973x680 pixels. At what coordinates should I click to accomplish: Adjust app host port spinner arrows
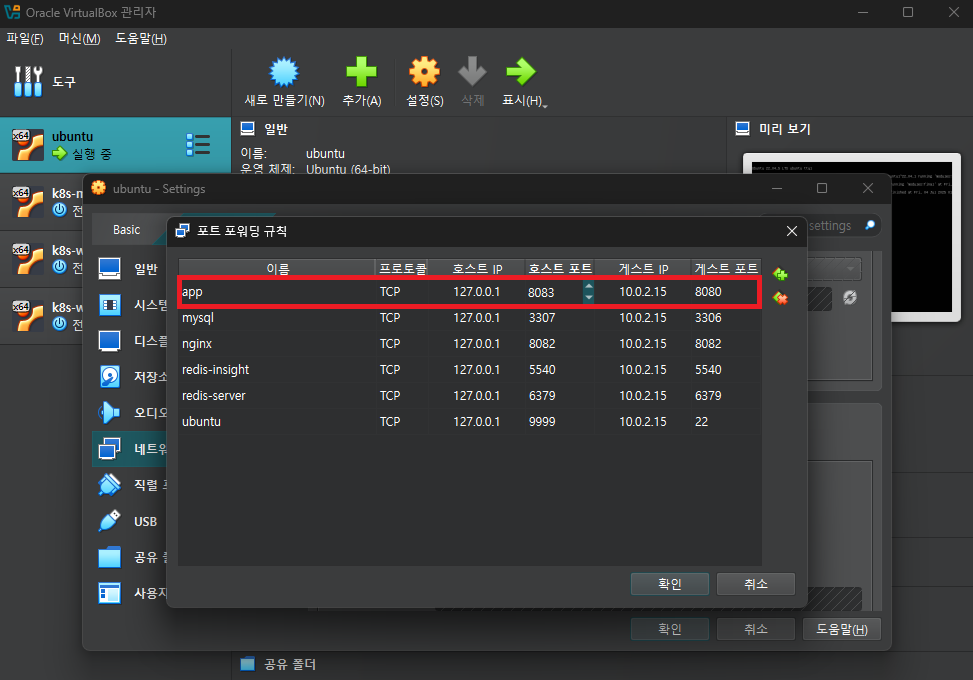[588, 292]
